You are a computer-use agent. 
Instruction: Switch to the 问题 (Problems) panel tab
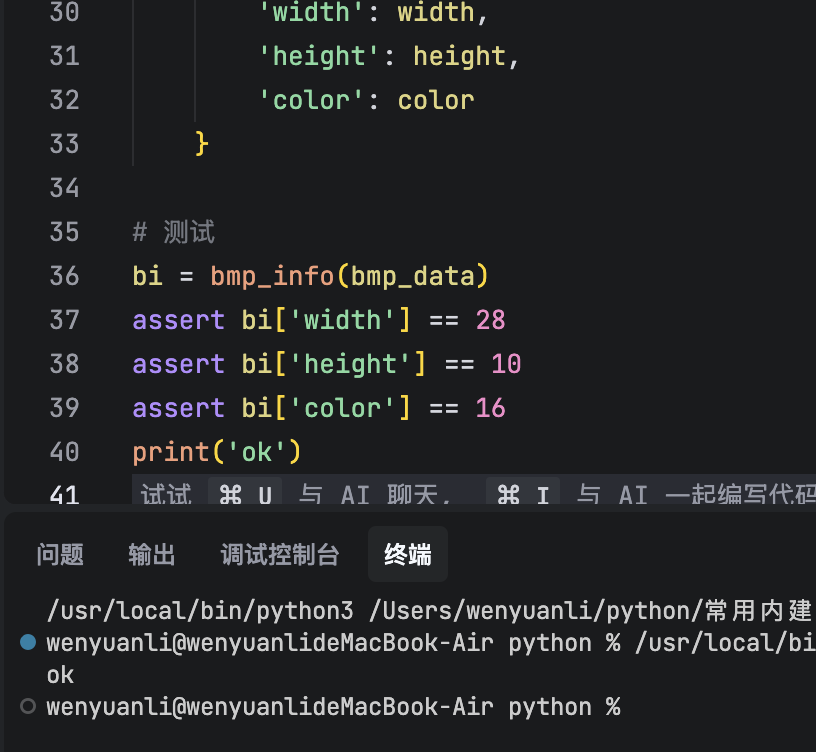pyautogui.click(x=59, y=554)
